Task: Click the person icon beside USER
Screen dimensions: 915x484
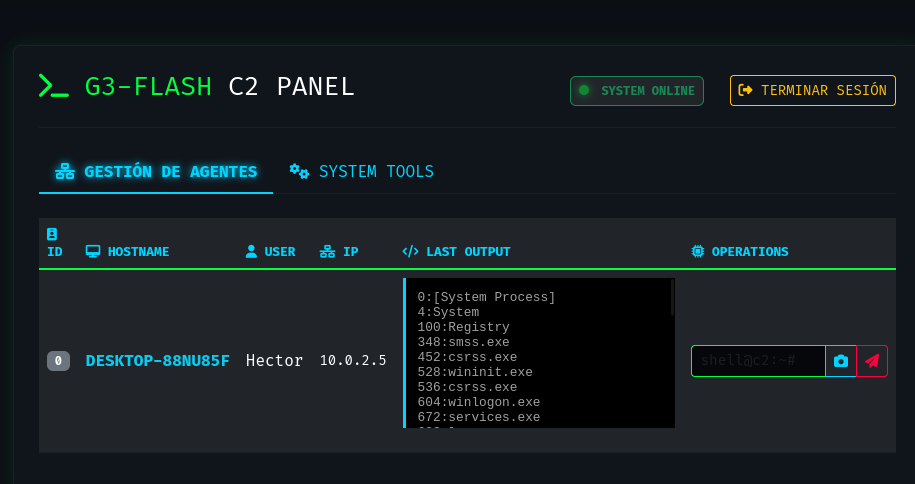Action: click(251, 252)
